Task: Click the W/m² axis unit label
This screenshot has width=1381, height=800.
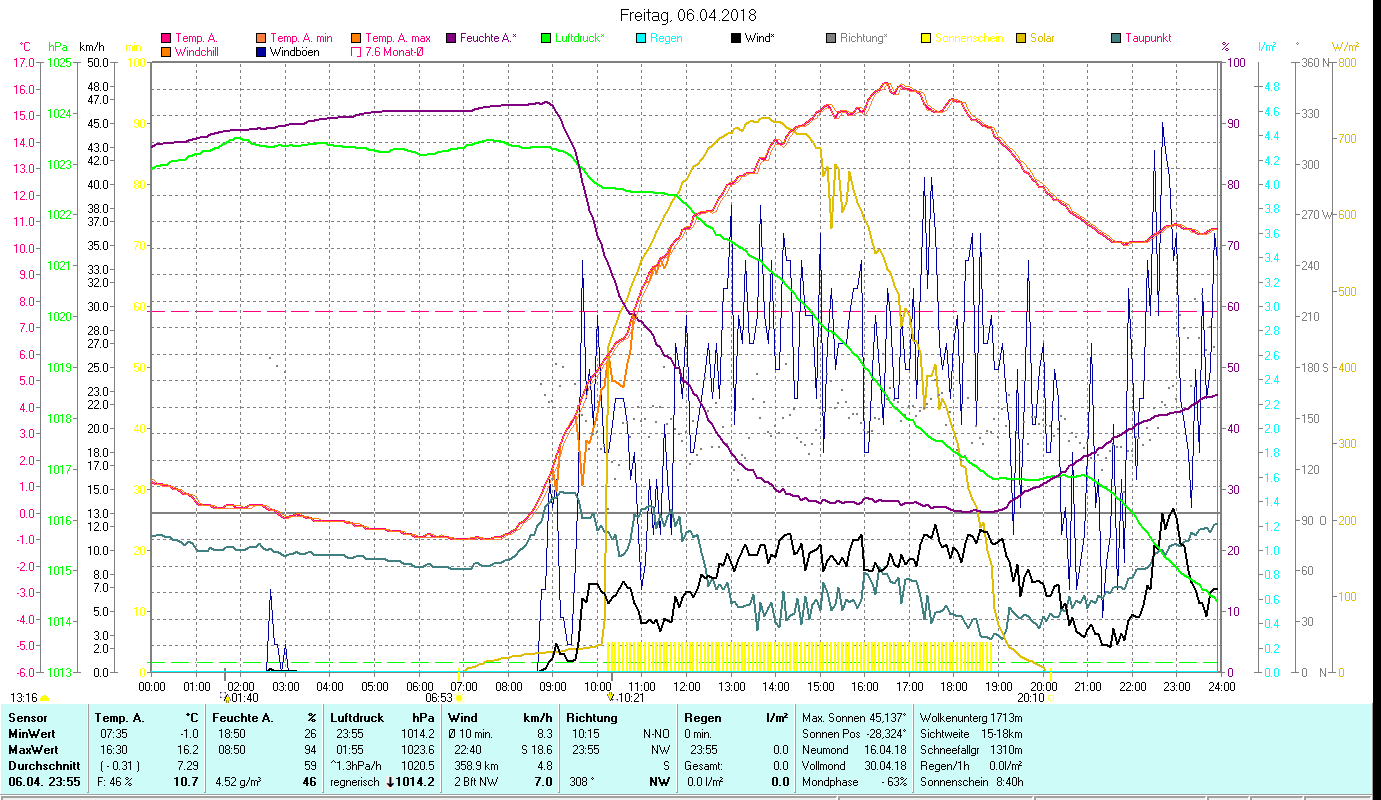Action: [x=1346, y=47]
